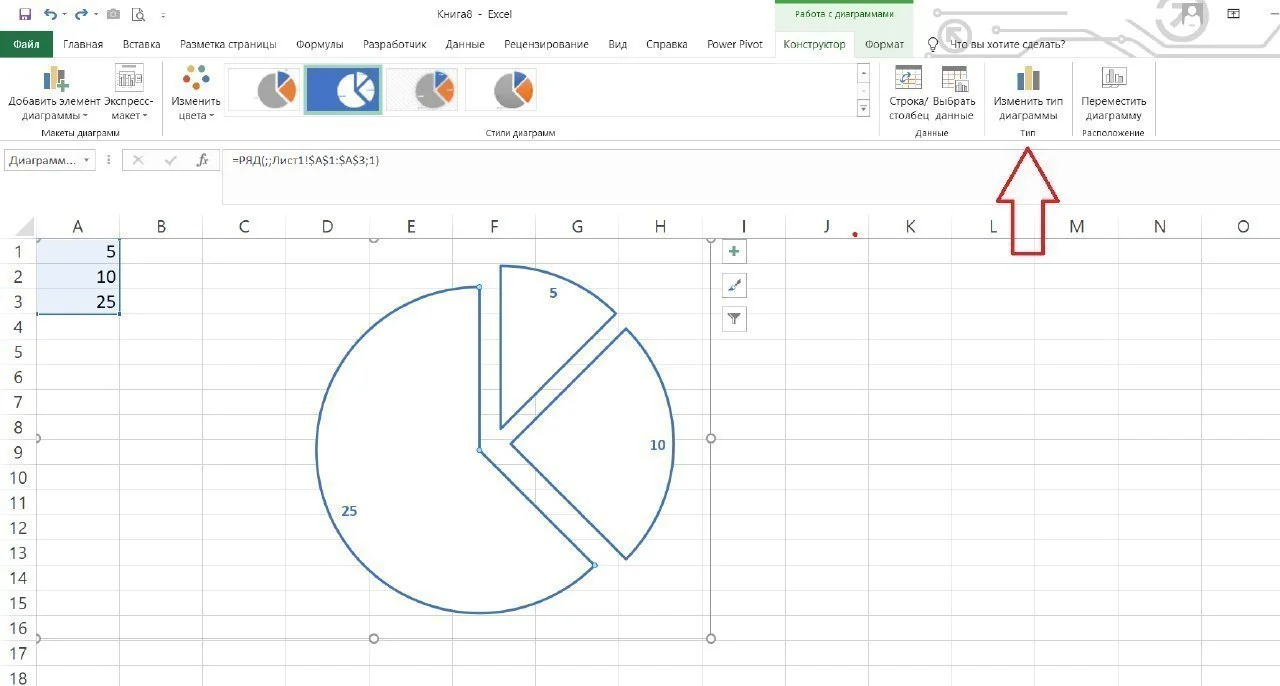
Task: Click the green plus Chart Elements button
Action: click(x=734, y=252)
